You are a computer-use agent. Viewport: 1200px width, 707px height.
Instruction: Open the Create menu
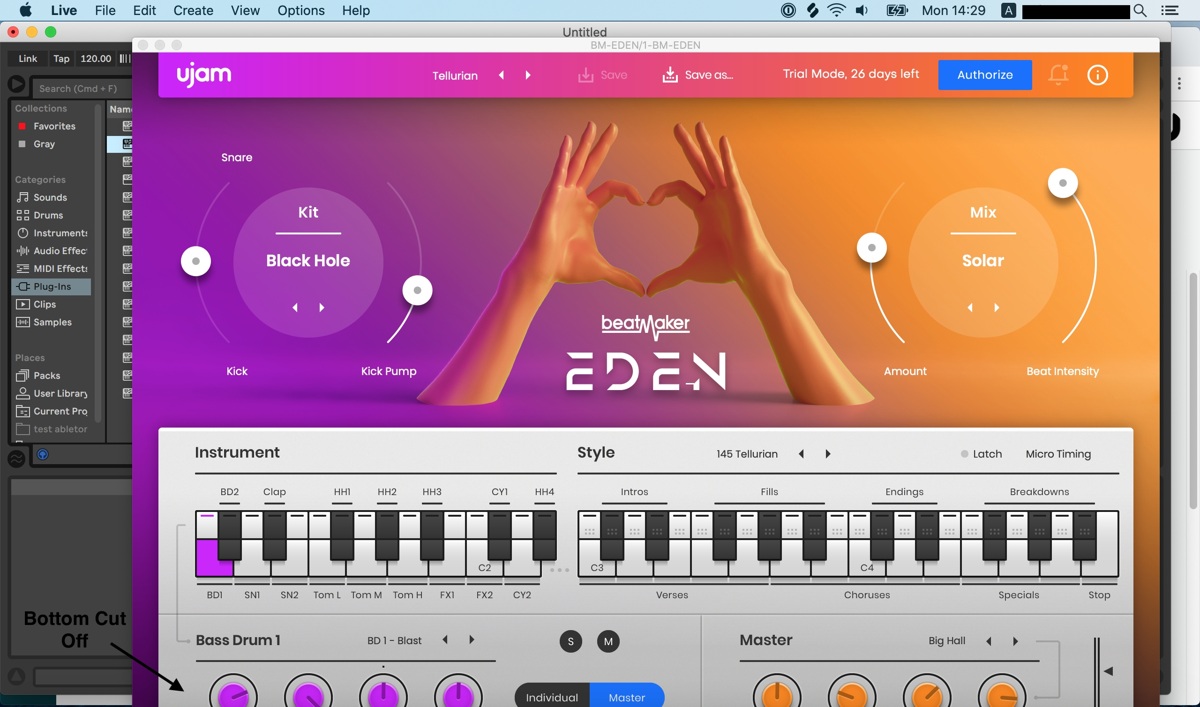pos(193,10)
